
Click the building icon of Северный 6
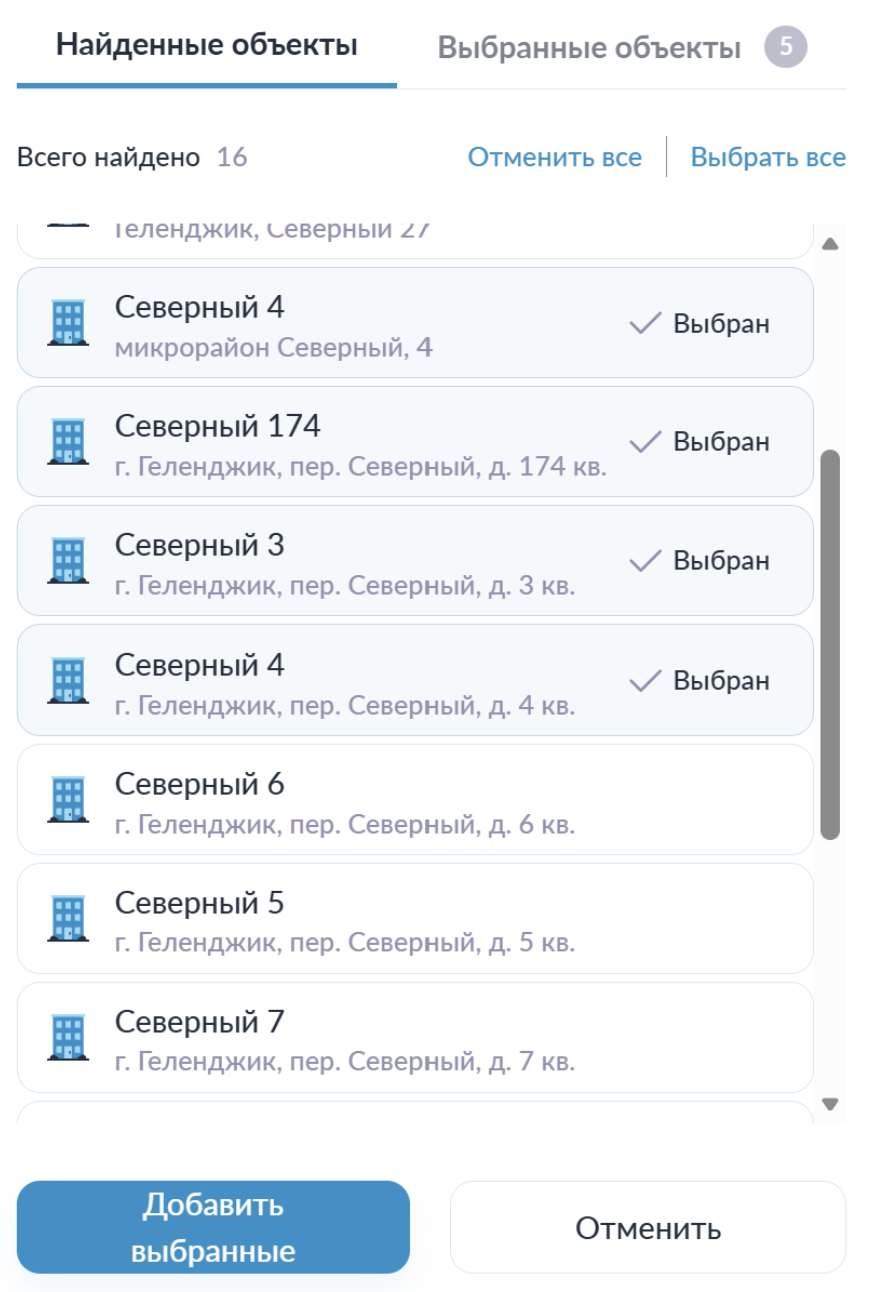tap(68, 800)
